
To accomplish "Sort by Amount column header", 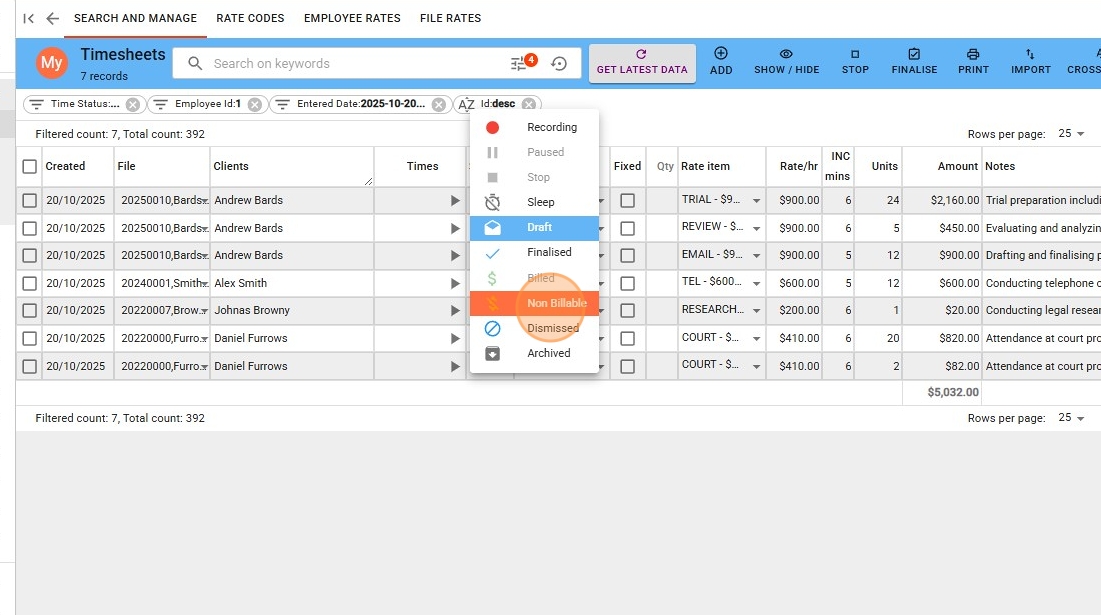I will pos(958,166).
